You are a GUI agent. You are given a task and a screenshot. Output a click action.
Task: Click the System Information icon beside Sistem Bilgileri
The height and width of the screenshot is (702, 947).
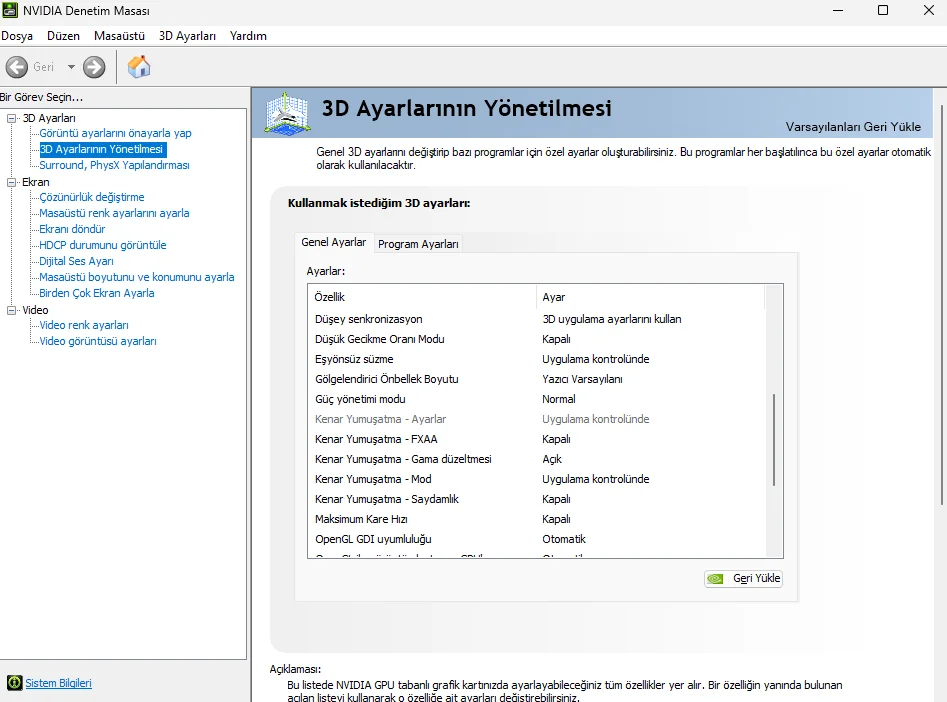coord(14,683)
